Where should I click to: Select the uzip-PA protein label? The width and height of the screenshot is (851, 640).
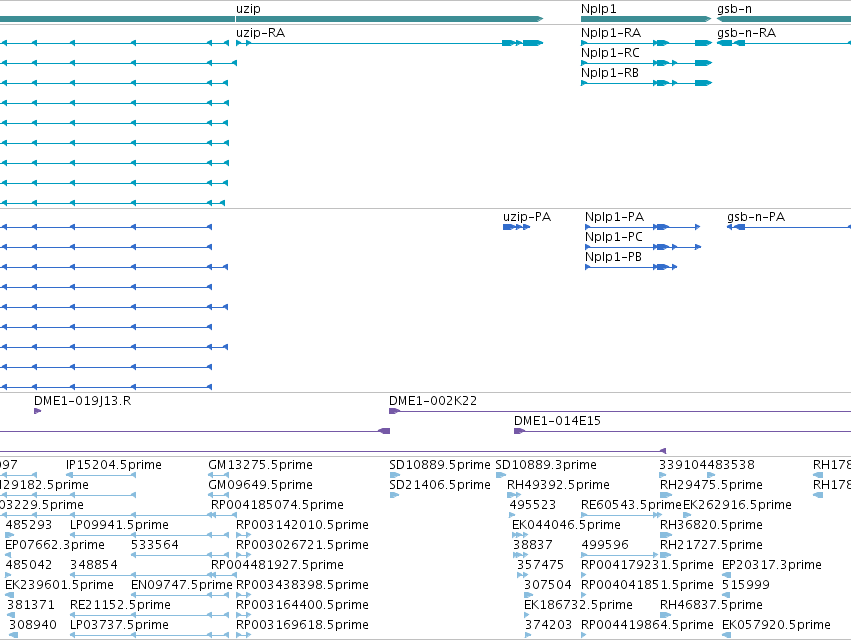tap(527, 217)
